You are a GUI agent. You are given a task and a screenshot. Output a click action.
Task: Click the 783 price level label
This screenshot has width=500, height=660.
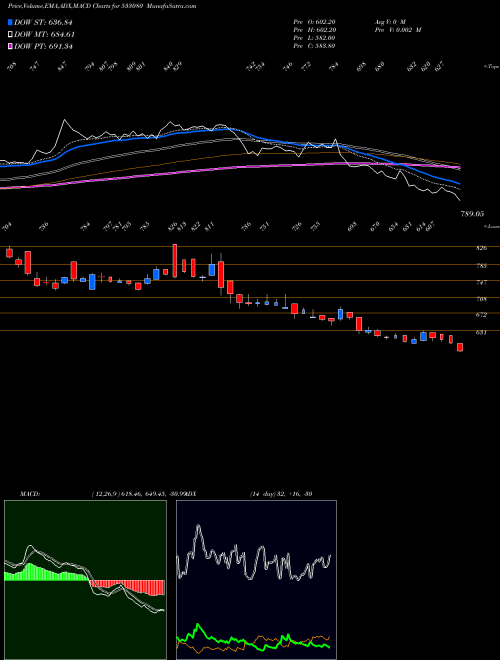pyautogui.click(x=481, y=266)
